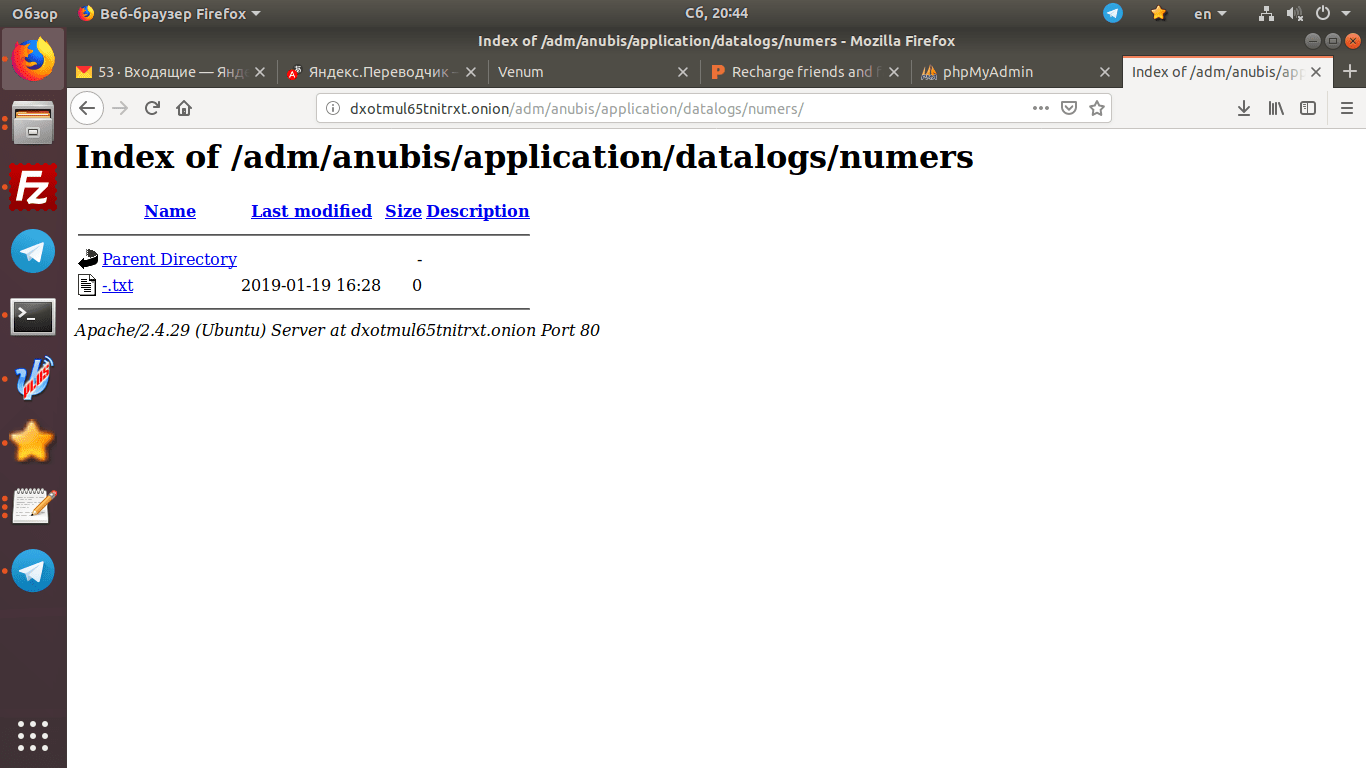Sort the listing by Size
1366x768 pixels.
pyautogui.click(x=403, y=211)
